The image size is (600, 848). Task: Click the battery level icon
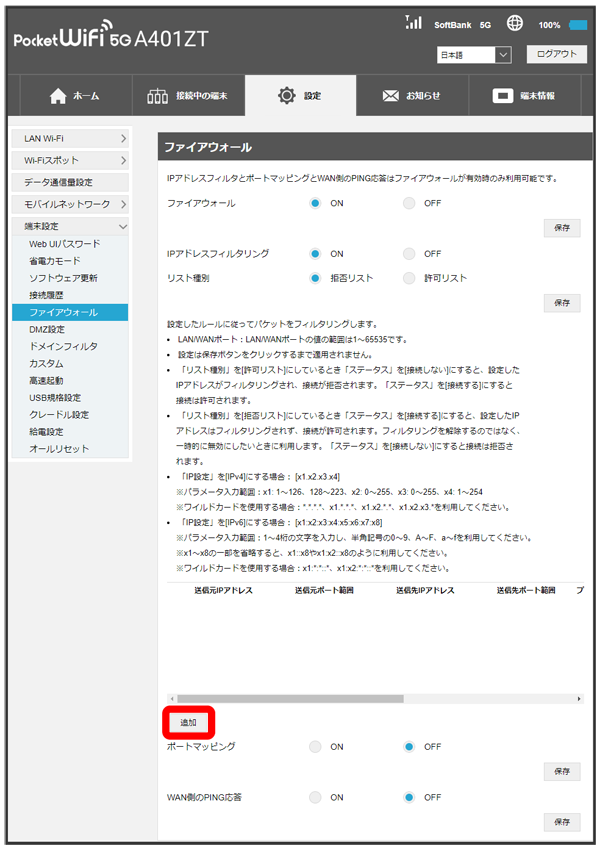[578, 24]
